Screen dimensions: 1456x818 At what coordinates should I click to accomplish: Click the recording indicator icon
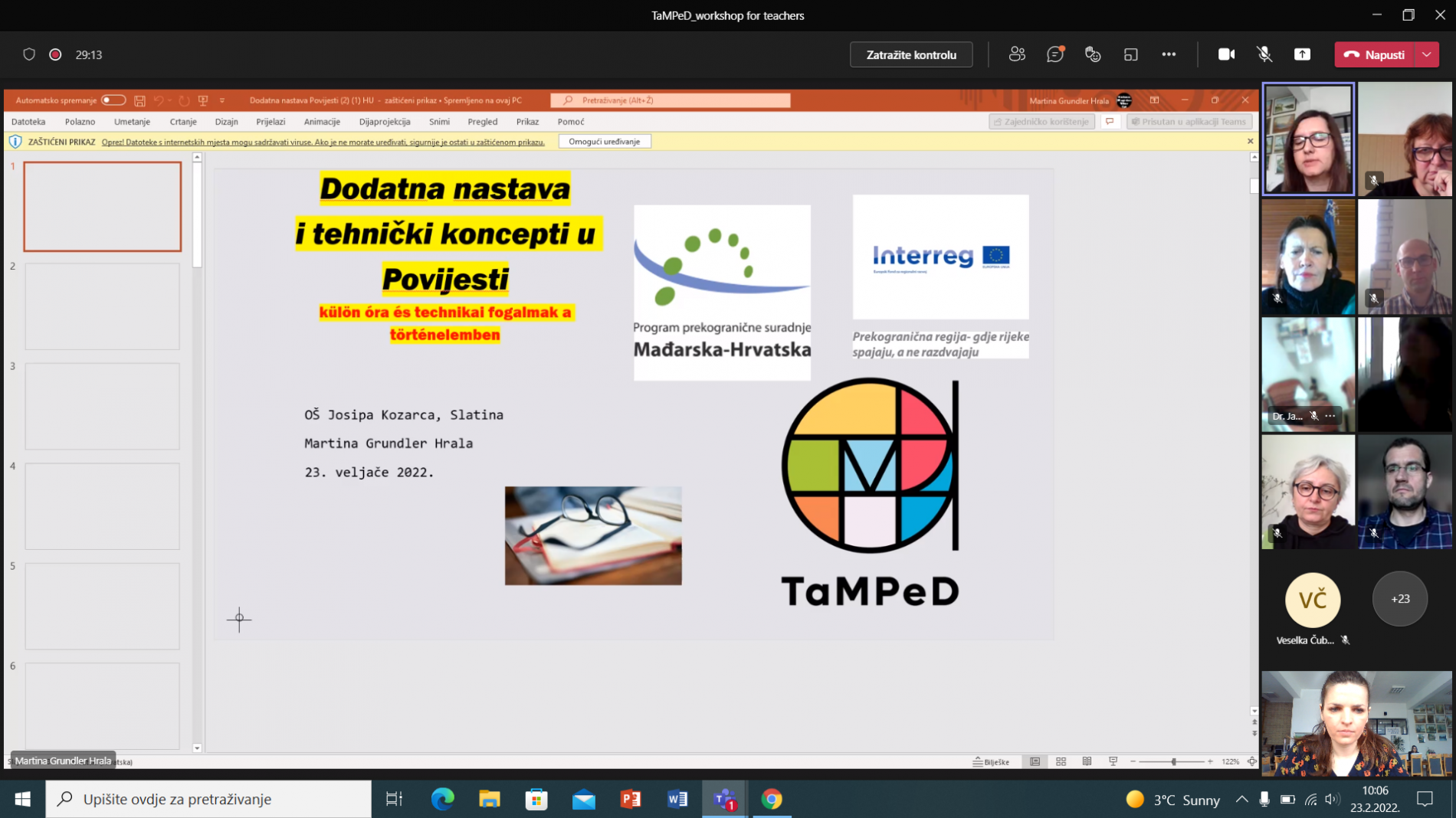click(x=55, y=54)
